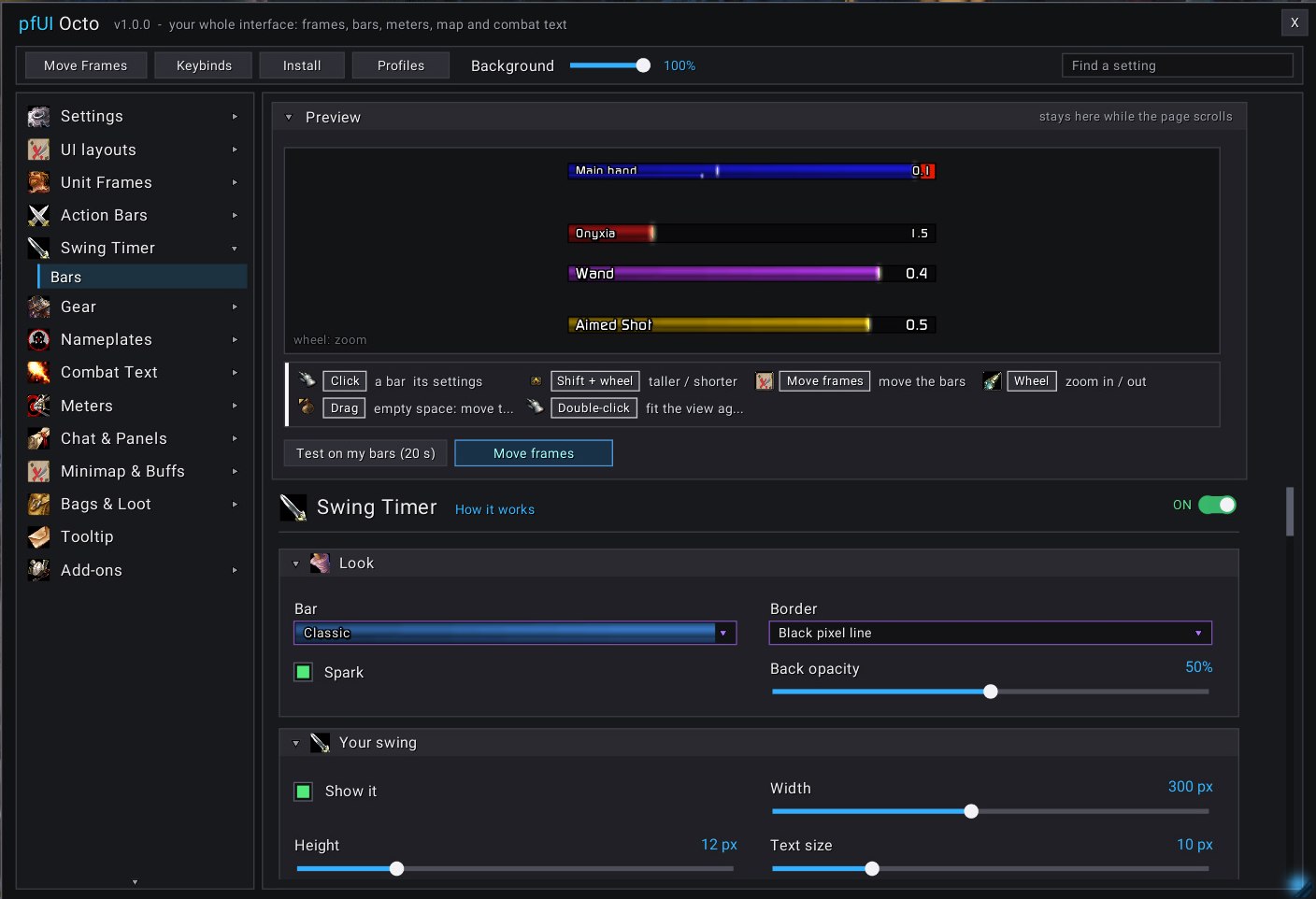This screenshot has width=1316, height=899.
Task: Click the Look section icon
Action: (320, 563)
